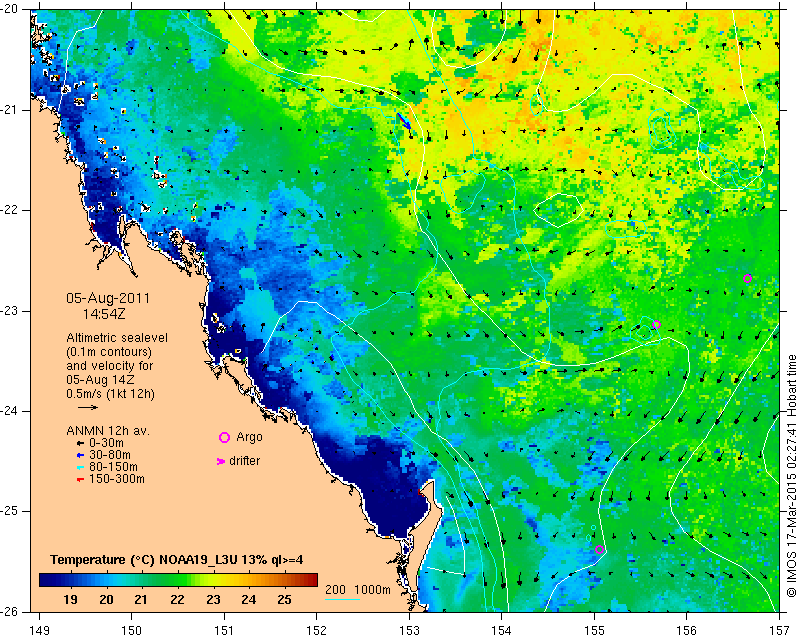Click the longitude axis label "155"
Image resolution: width=800 pixels, height=640 pixels.
[594, 631]
